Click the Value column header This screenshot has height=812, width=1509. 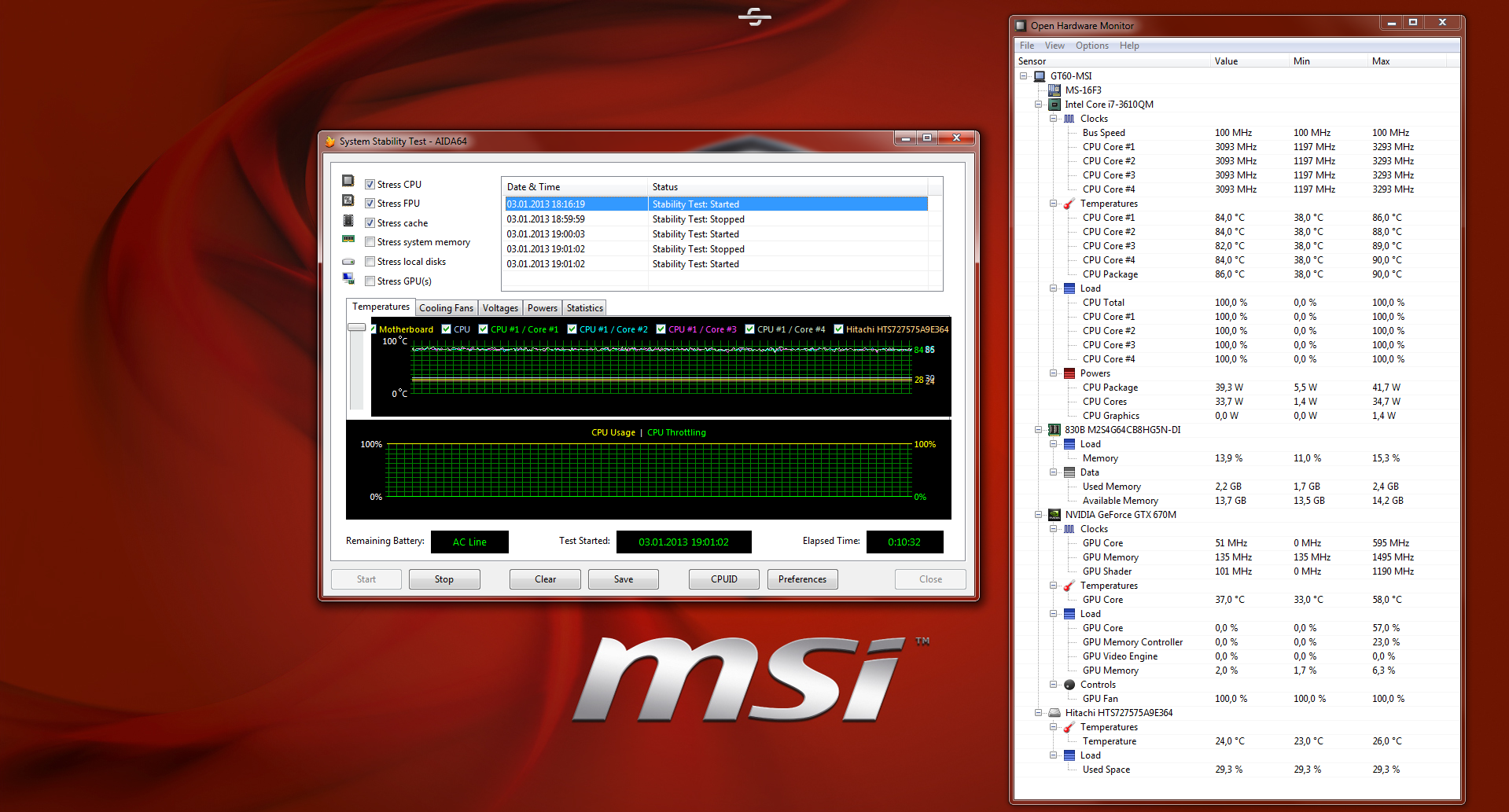point(1250,61)
